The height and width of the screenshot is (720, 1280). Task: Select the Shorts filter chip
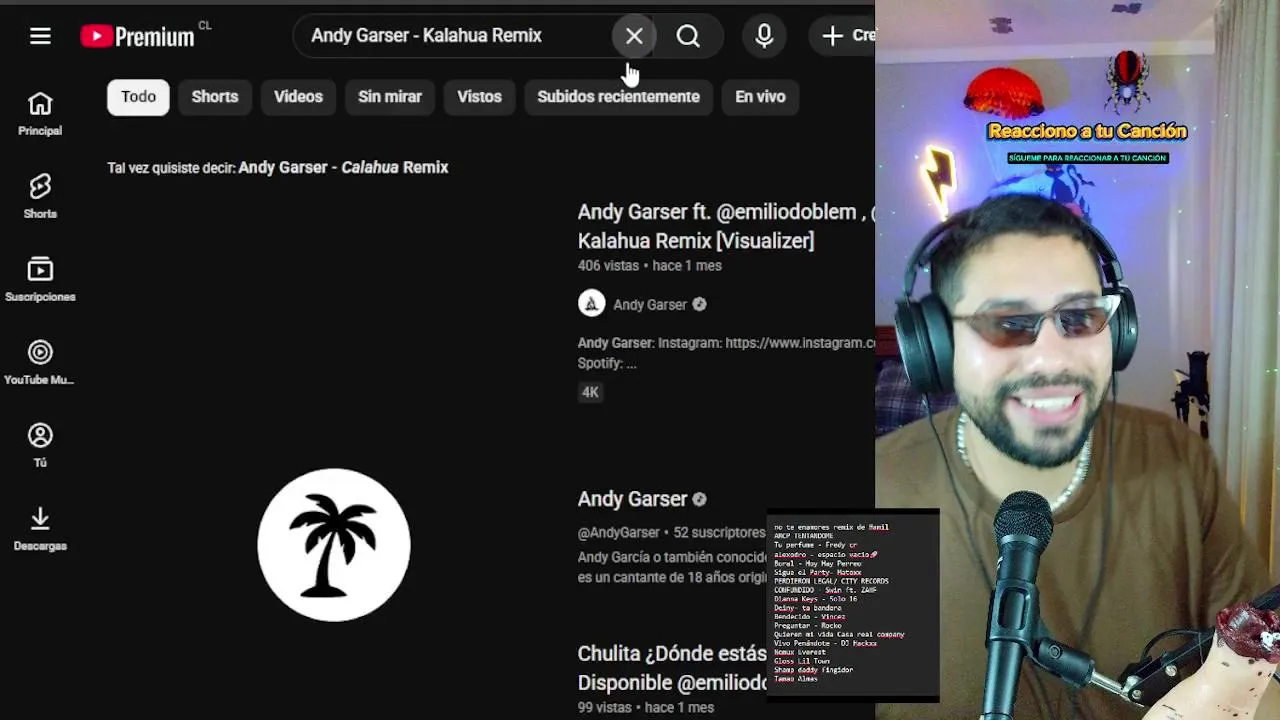pos(215,97)
